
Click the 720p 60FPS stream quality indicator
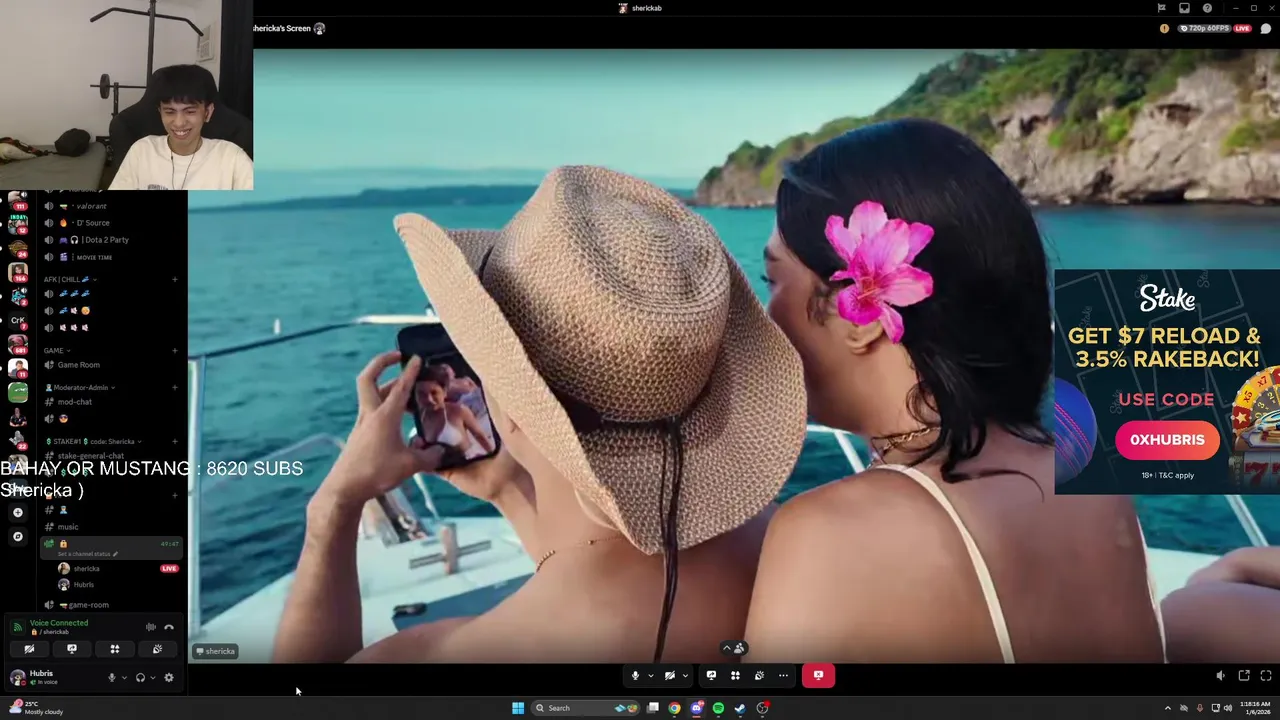coord(1204,28)
